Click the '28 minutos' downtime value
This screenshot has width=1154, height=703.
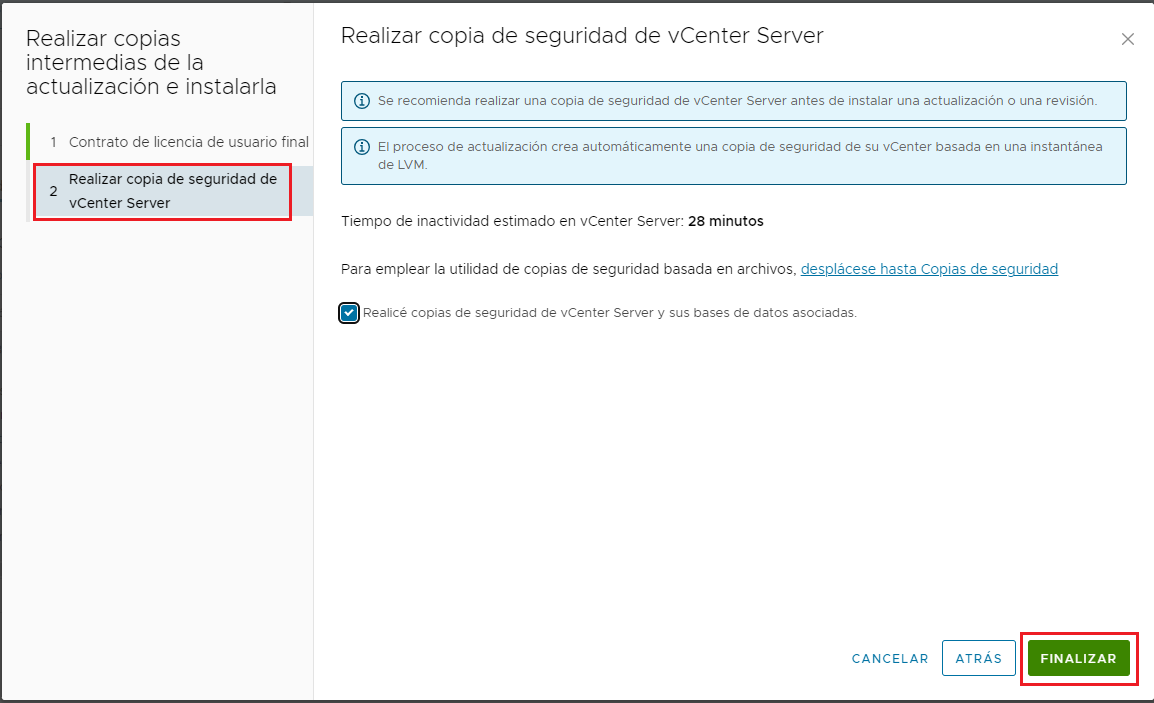point(726,221)
